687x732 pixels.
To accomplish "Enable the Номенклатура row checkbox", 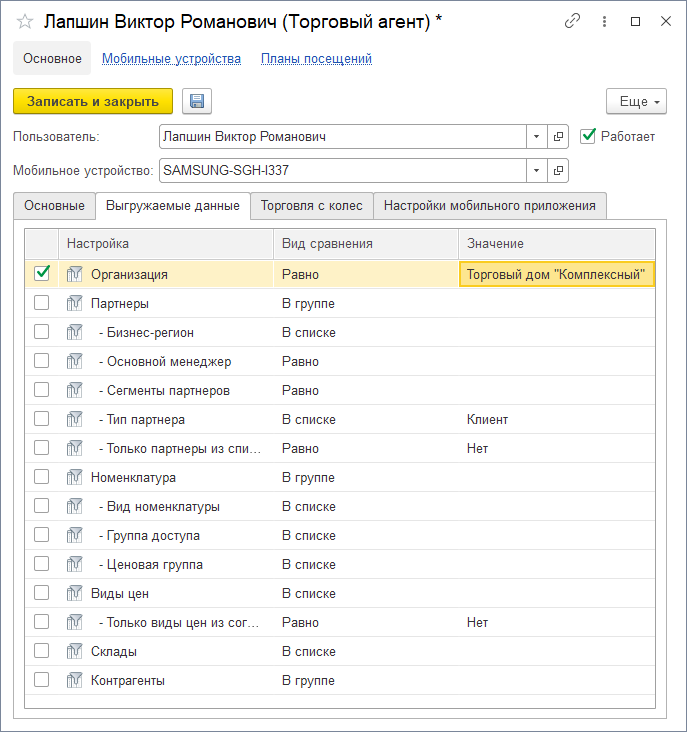I will (x=42, y=477).
